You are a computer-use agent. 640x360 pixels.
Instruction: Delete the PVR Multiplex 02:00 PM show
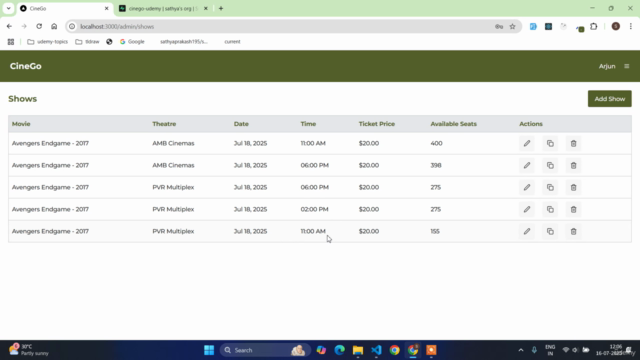[x=573, y=209]
